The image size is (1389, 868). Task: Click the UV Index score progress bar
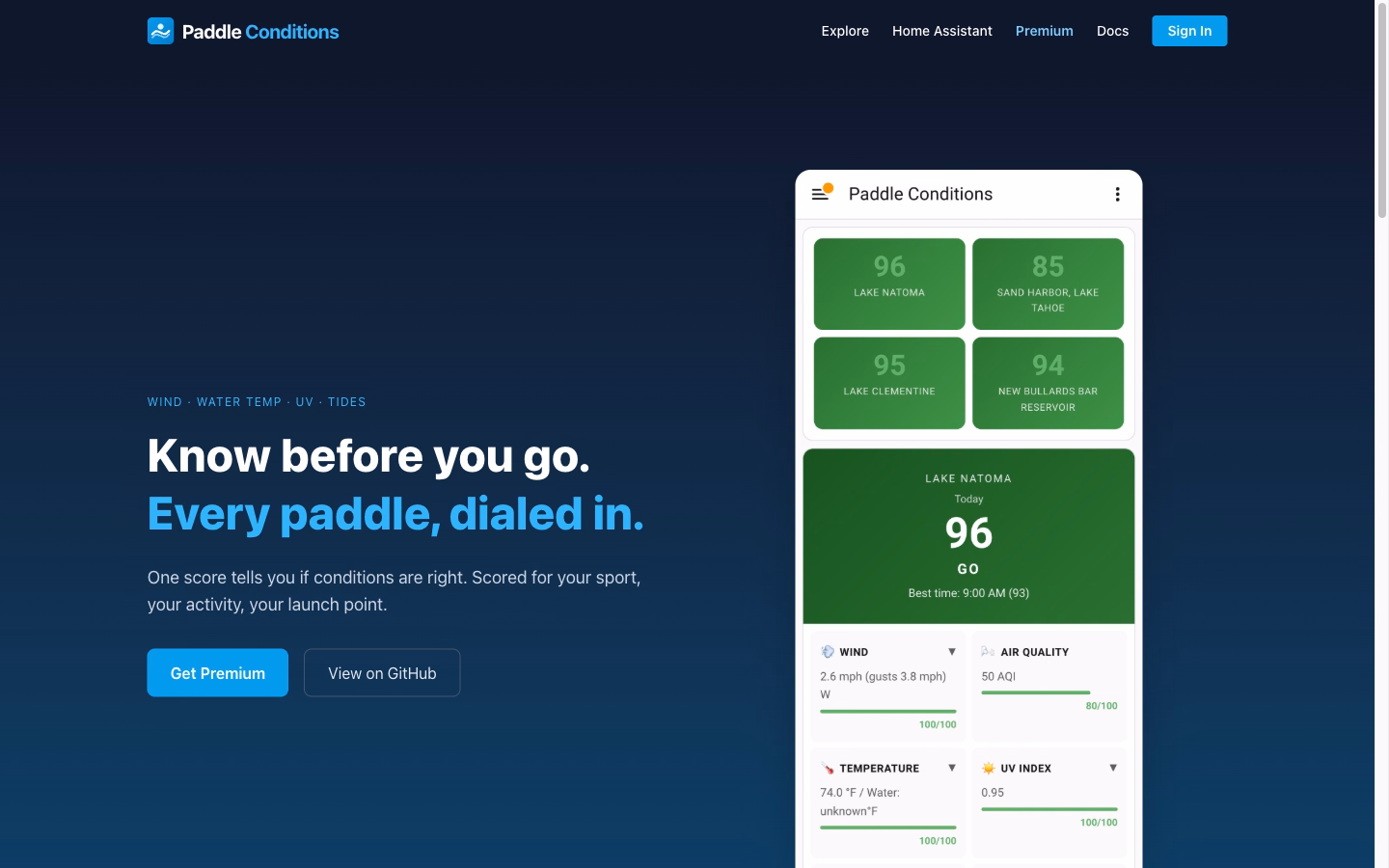click(x=1049, y=809)
